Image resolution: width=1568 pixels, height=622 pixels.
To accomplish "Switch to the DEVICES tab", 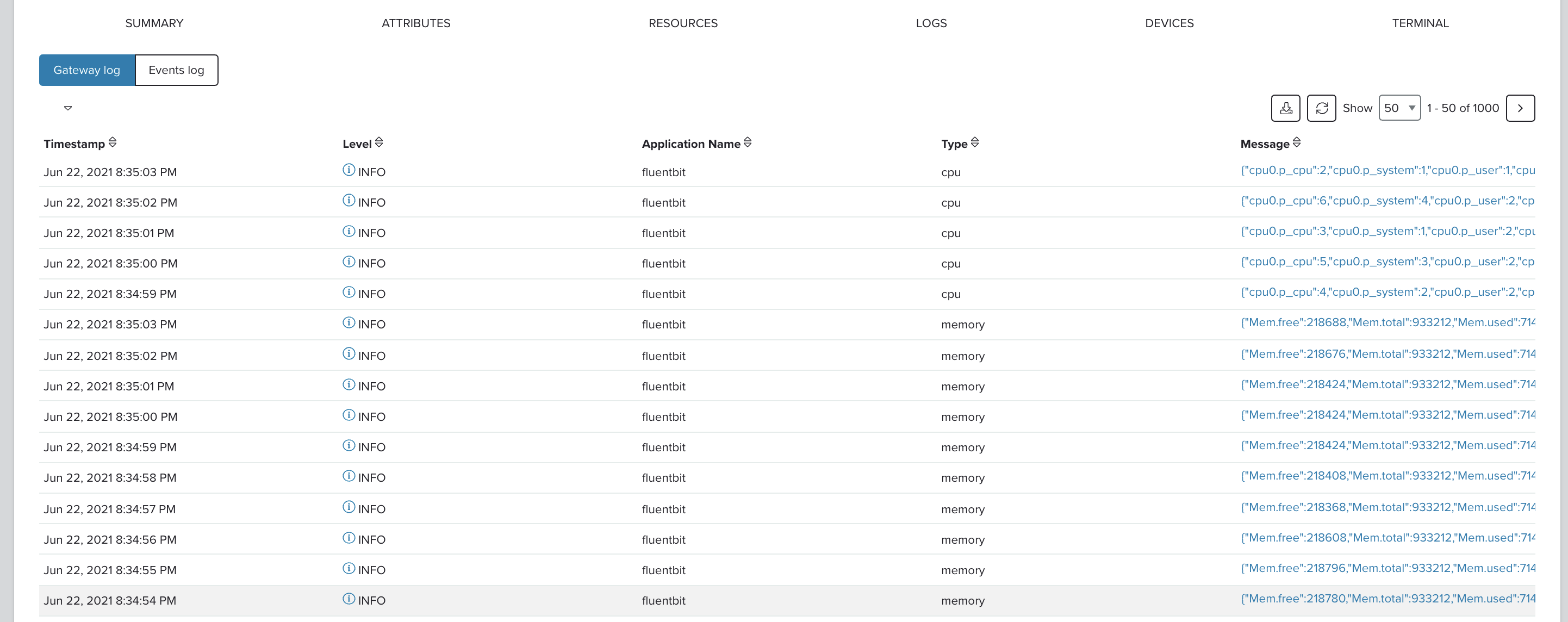I will [1169, 23].
